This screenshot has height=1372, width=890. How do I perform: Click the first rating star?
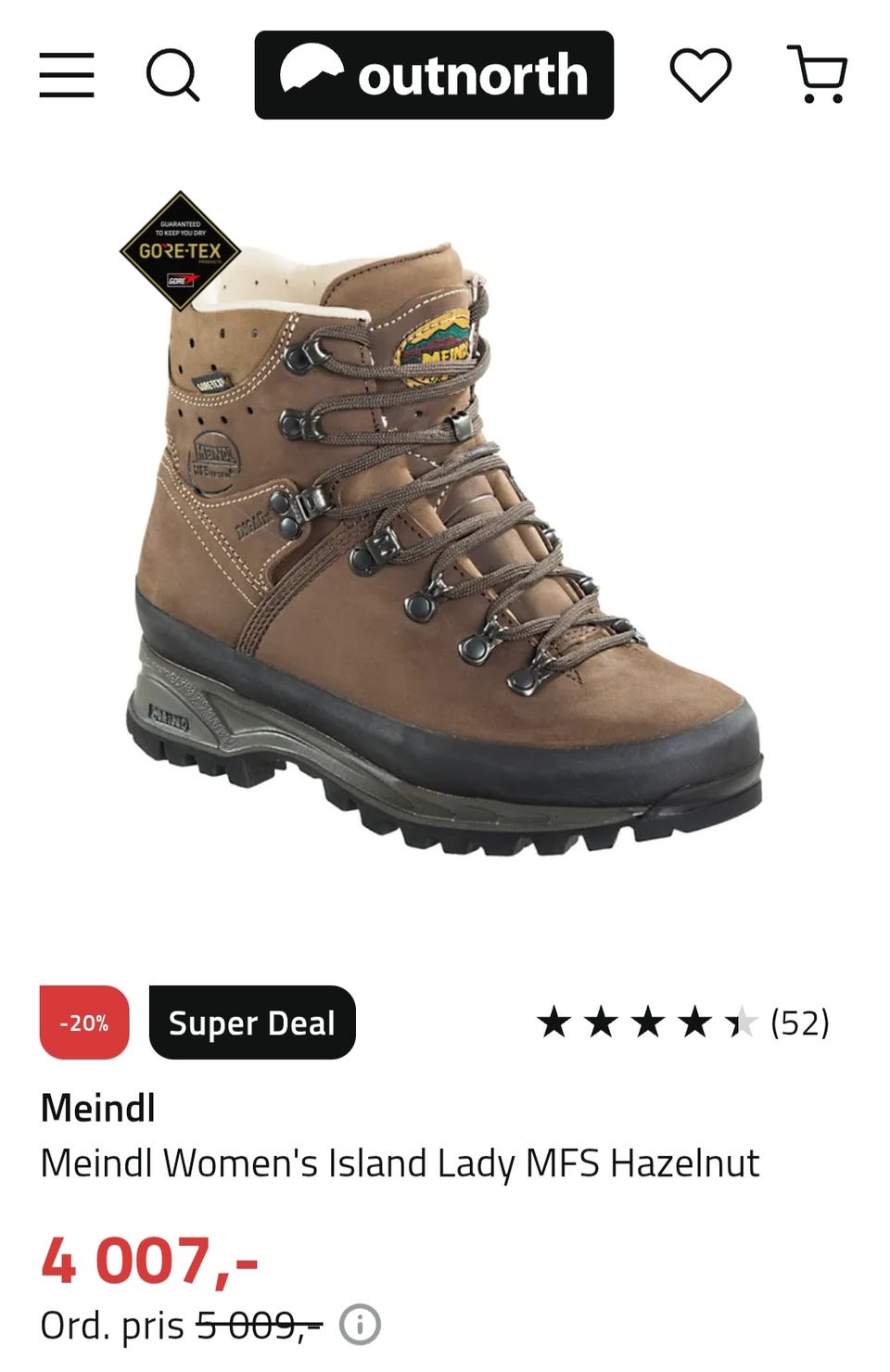point(554,1023)
